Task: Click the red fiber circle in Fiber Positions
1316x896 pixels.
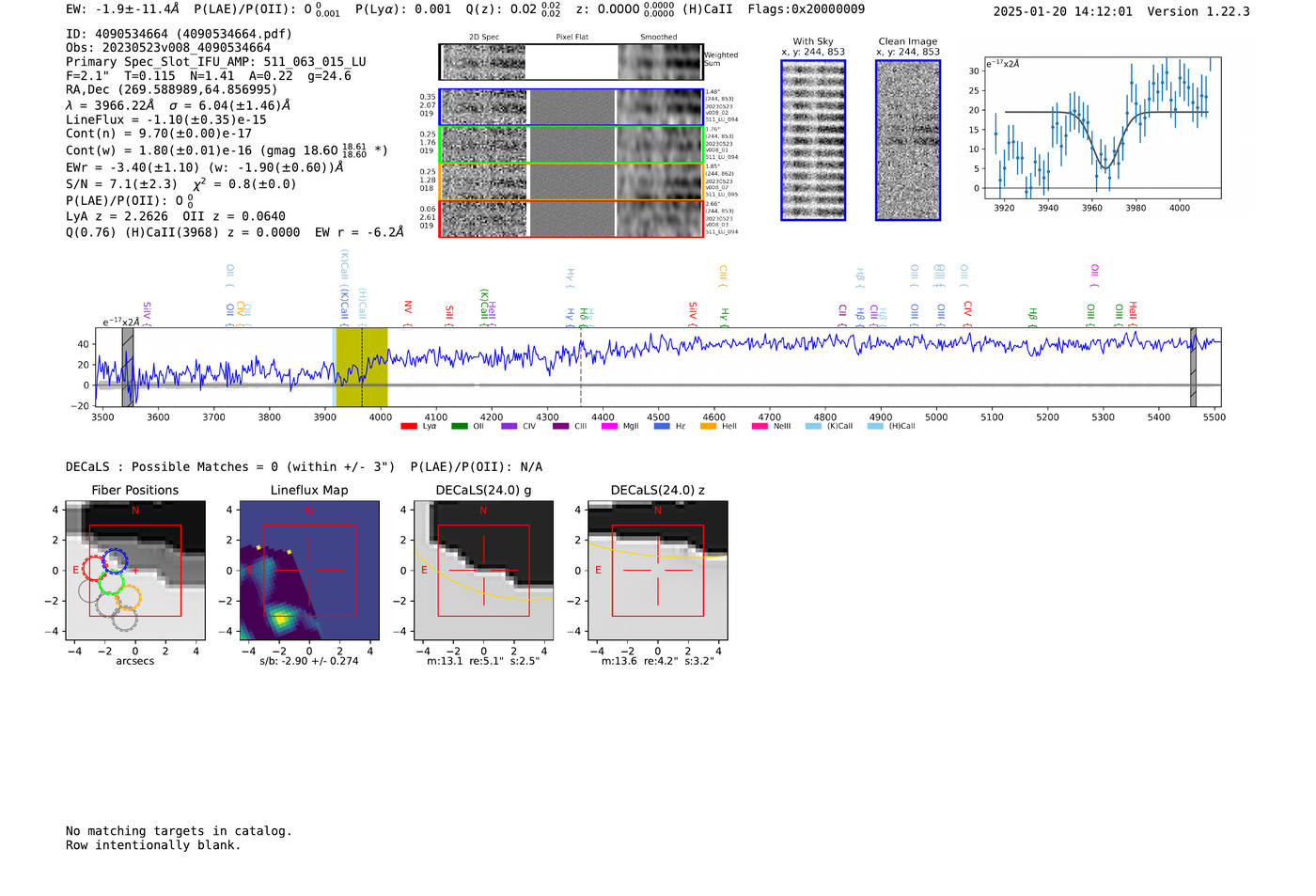Action: pyautogui.click(x=94, y=568)
